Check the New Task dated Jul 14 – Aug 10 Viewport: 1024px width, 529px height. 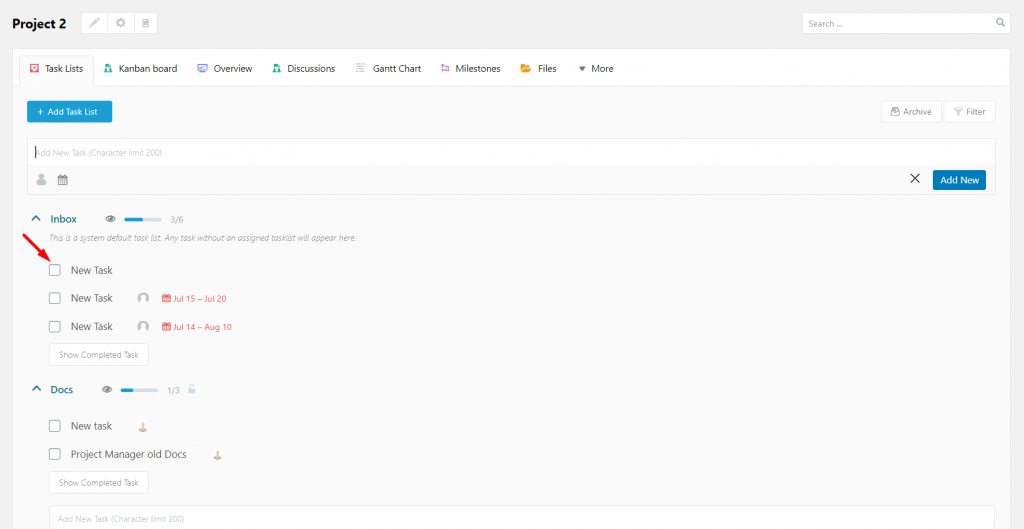click(55, 327)
